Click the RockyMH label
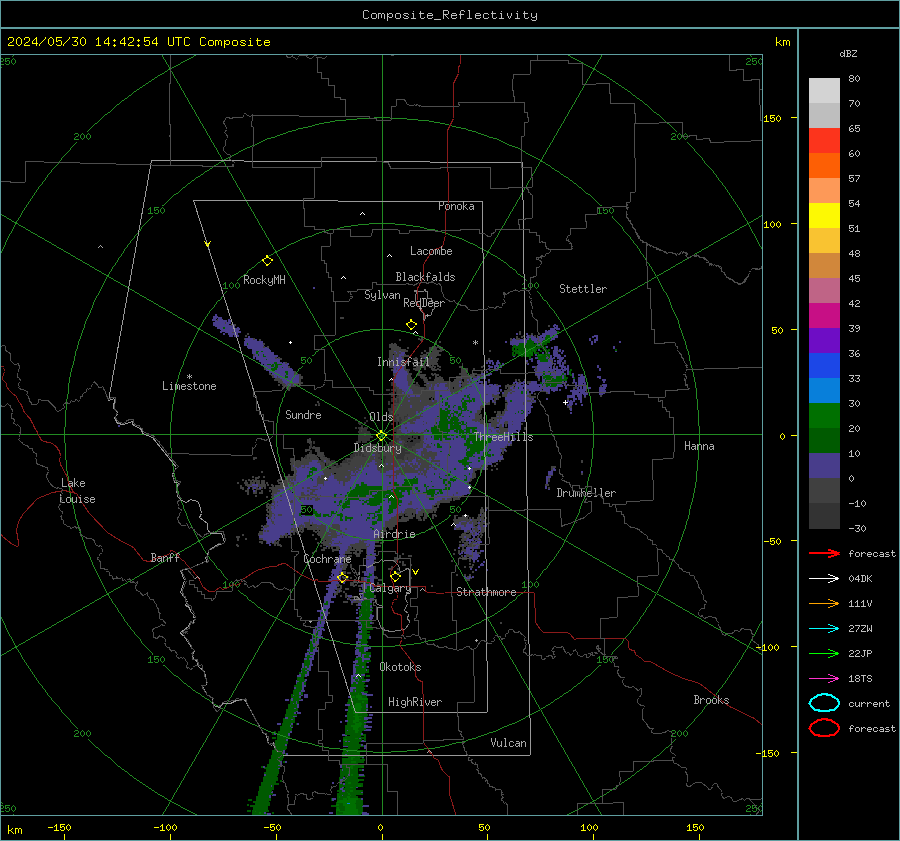 point(264,280)
